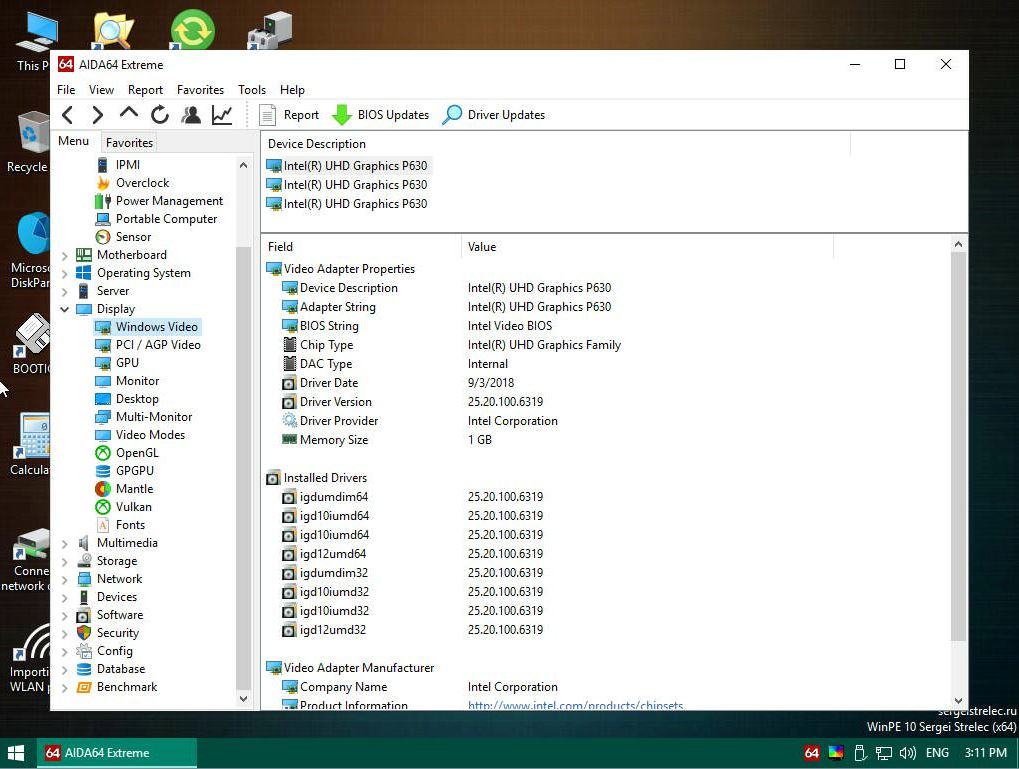Image resolution: width=1019 pixels, height=769 pixels.
Task: Refresh the page using the circular arrow icon
Action: point(160,115)
